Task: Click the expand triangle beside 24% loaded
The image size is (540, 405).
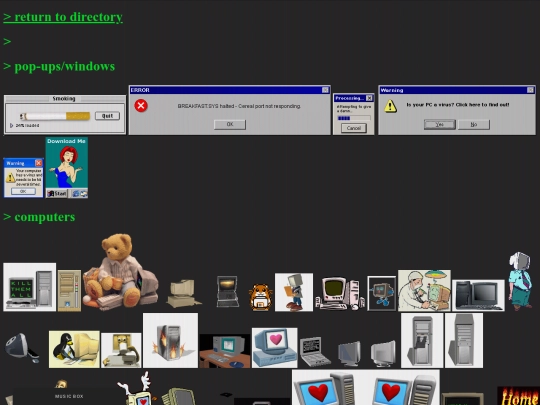Action: [x=11, y=125]
